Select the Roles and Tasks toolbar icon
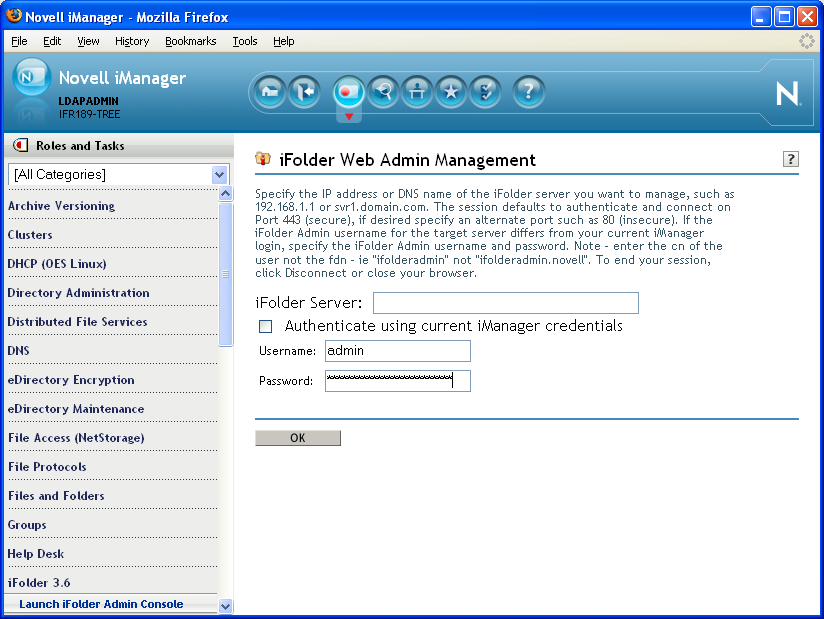Viewport: 824px width, 619px height. pos(348,92)
